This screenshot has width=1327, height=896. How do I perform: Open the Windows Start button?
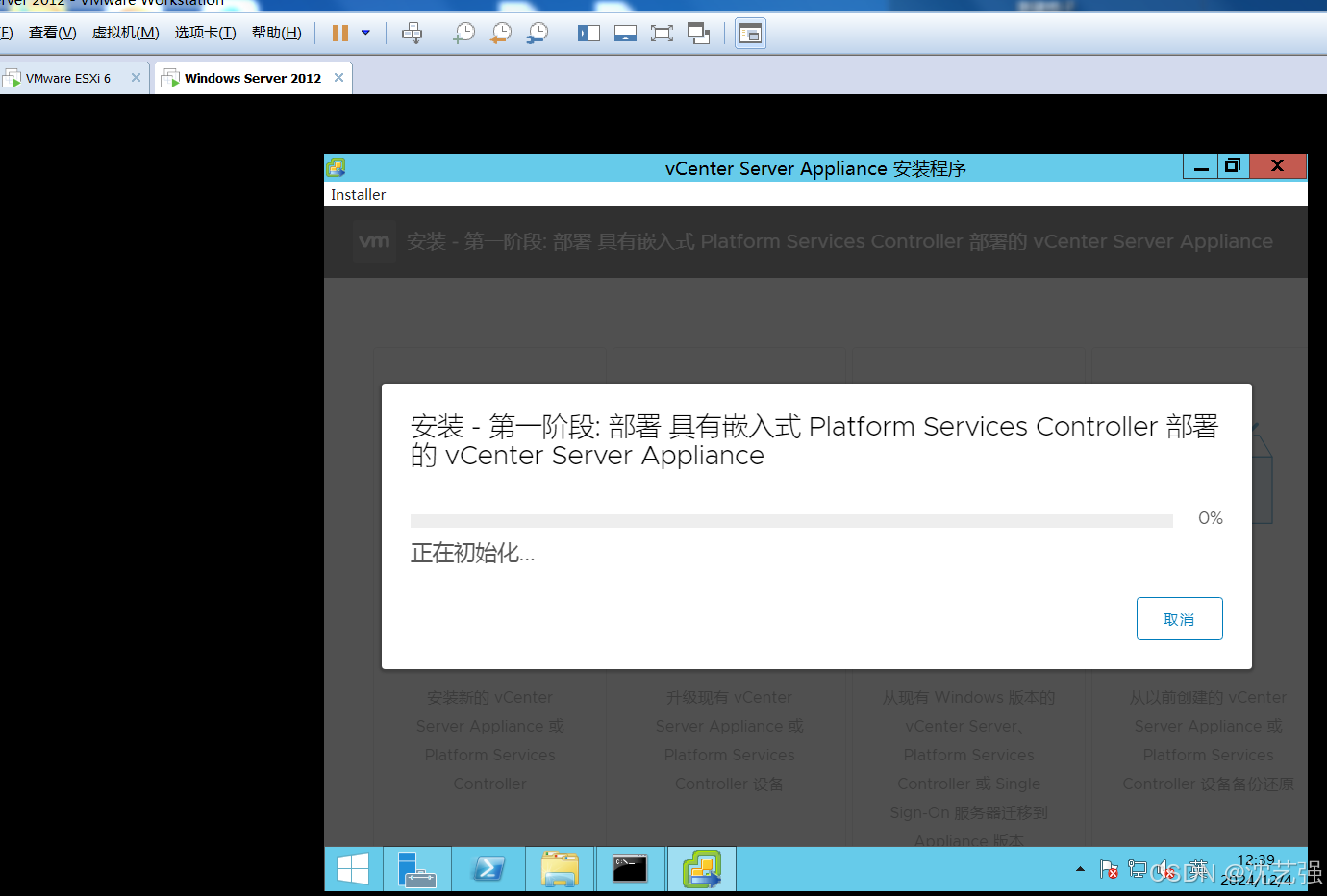coord(353,869)
